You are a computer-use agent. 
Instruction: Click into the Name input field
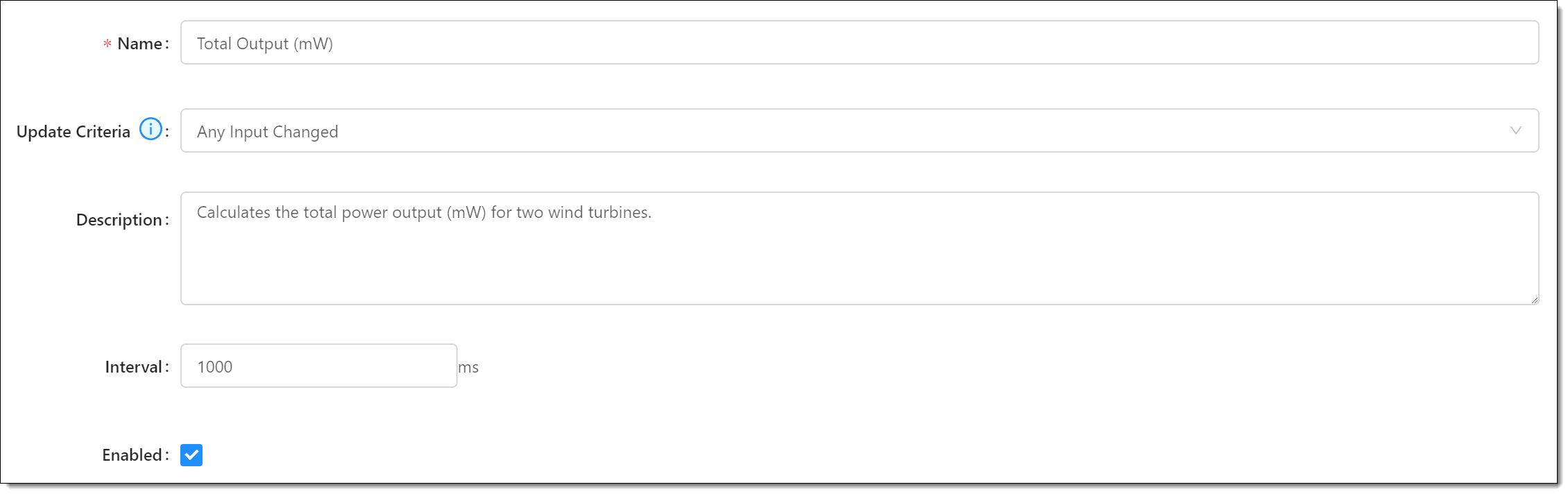point(859,43)
